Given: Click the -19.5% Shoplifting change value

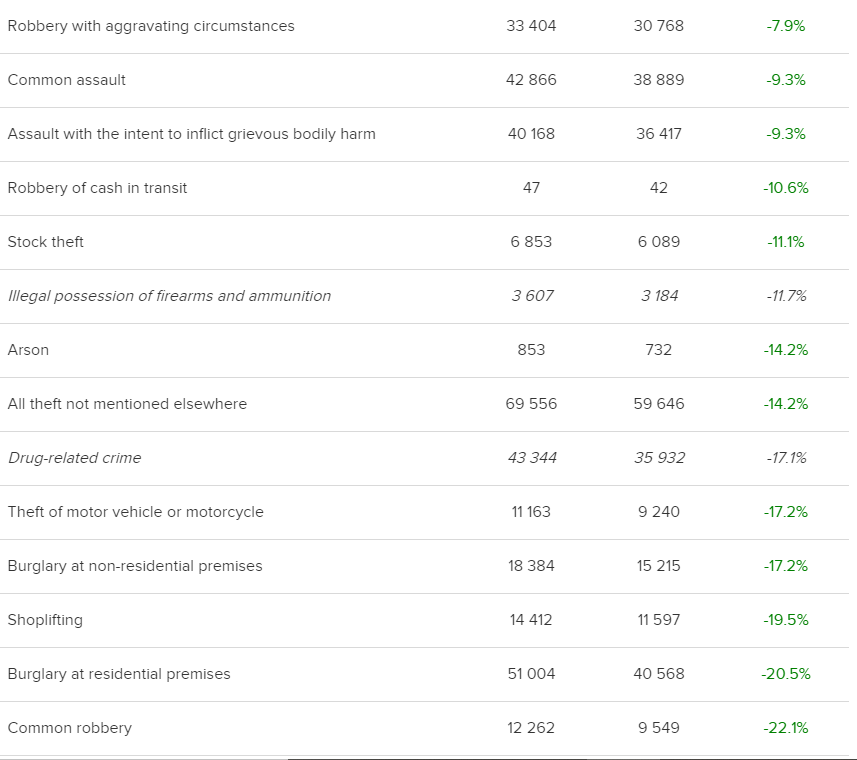Looking at the screenshot, I should [x=786, y=620].
